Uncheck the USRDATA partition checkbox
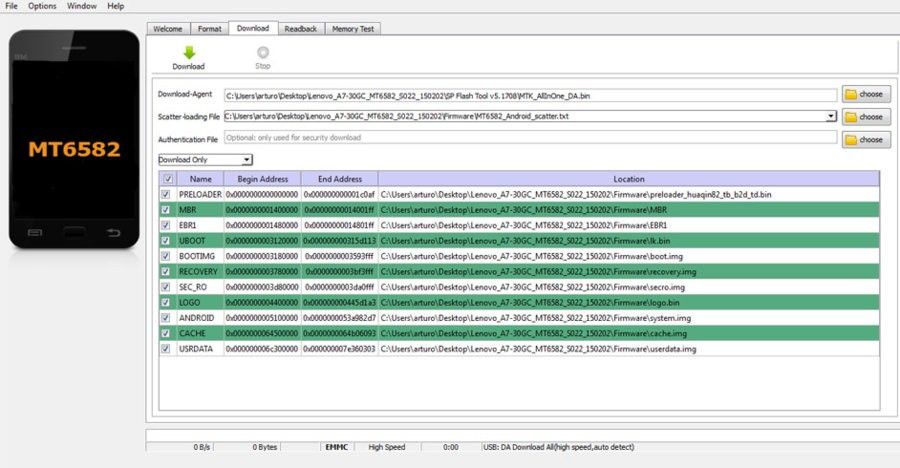Viewport: 900px width, 468px height. point(166,349)
